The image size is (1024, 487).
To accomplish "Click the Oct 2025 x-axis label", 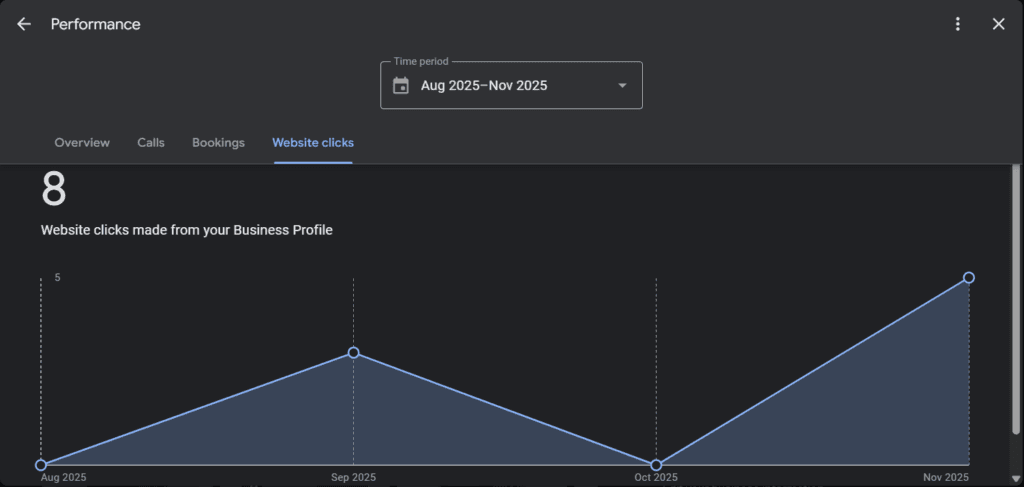I will click(655, 478).
